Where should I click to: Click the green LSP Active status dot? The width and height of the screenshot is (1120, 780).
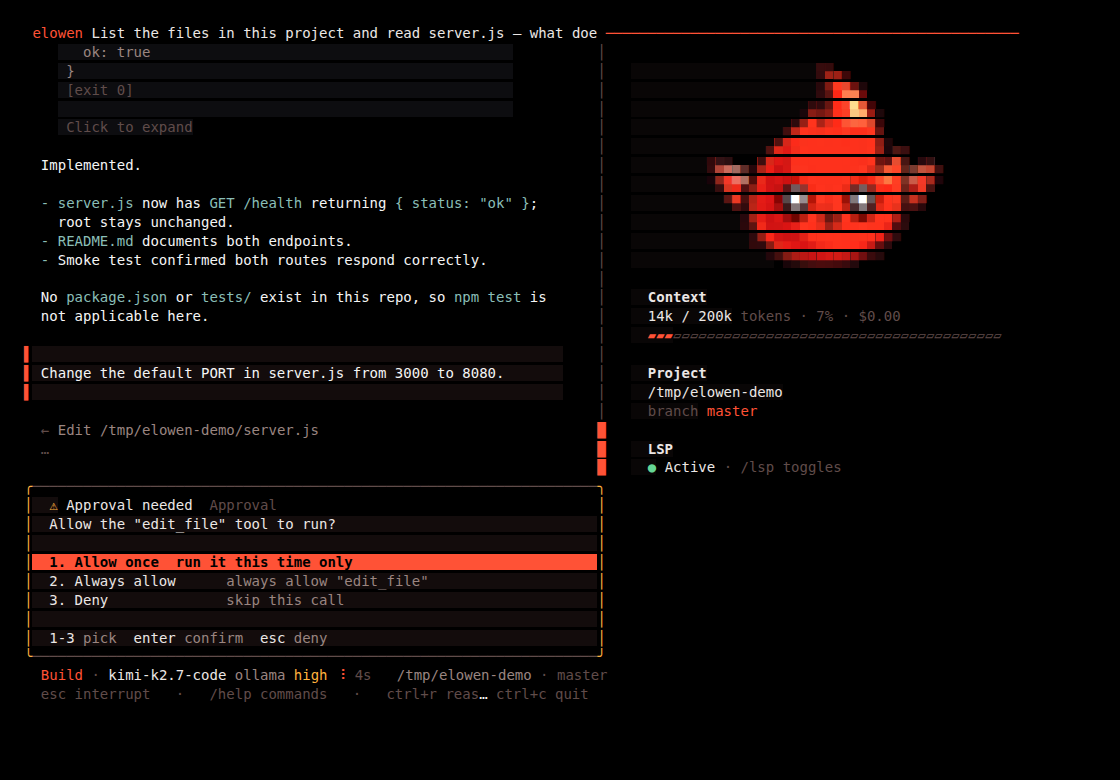click(651, 468)
